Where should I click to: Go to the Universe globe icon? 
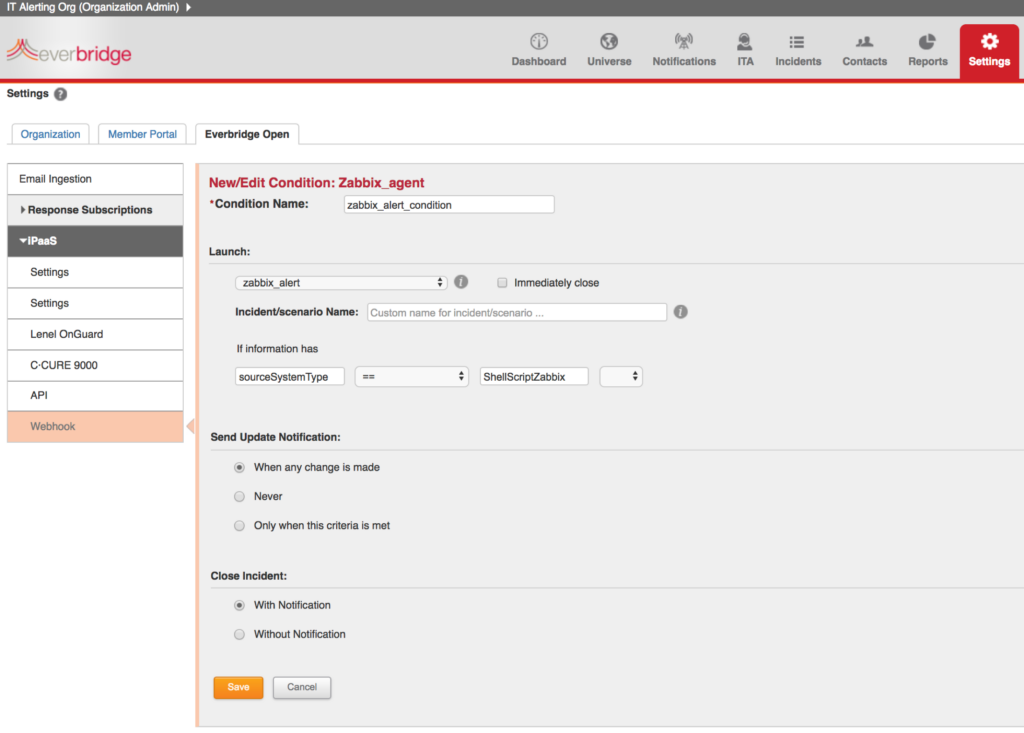[609, 42]
